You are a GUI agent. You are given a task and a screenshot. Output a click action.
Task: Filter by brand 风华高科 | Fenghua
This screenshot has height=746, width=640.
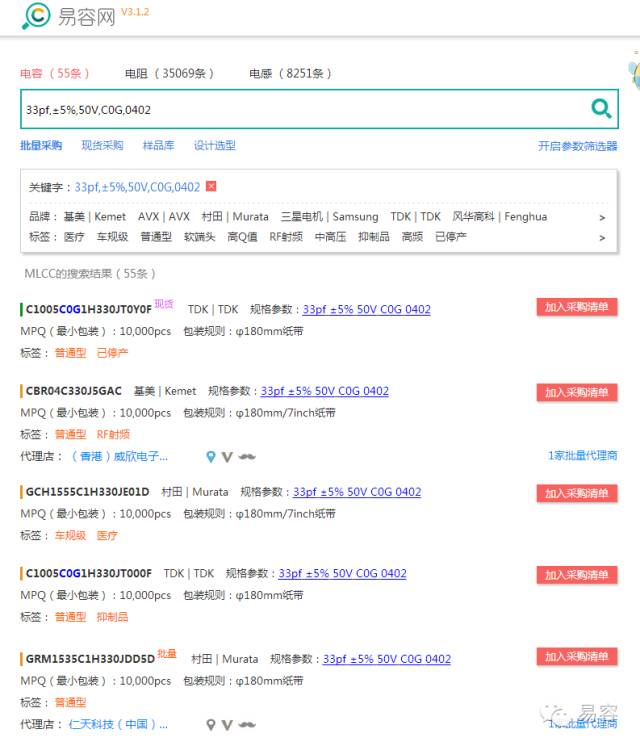click(500, 217)
